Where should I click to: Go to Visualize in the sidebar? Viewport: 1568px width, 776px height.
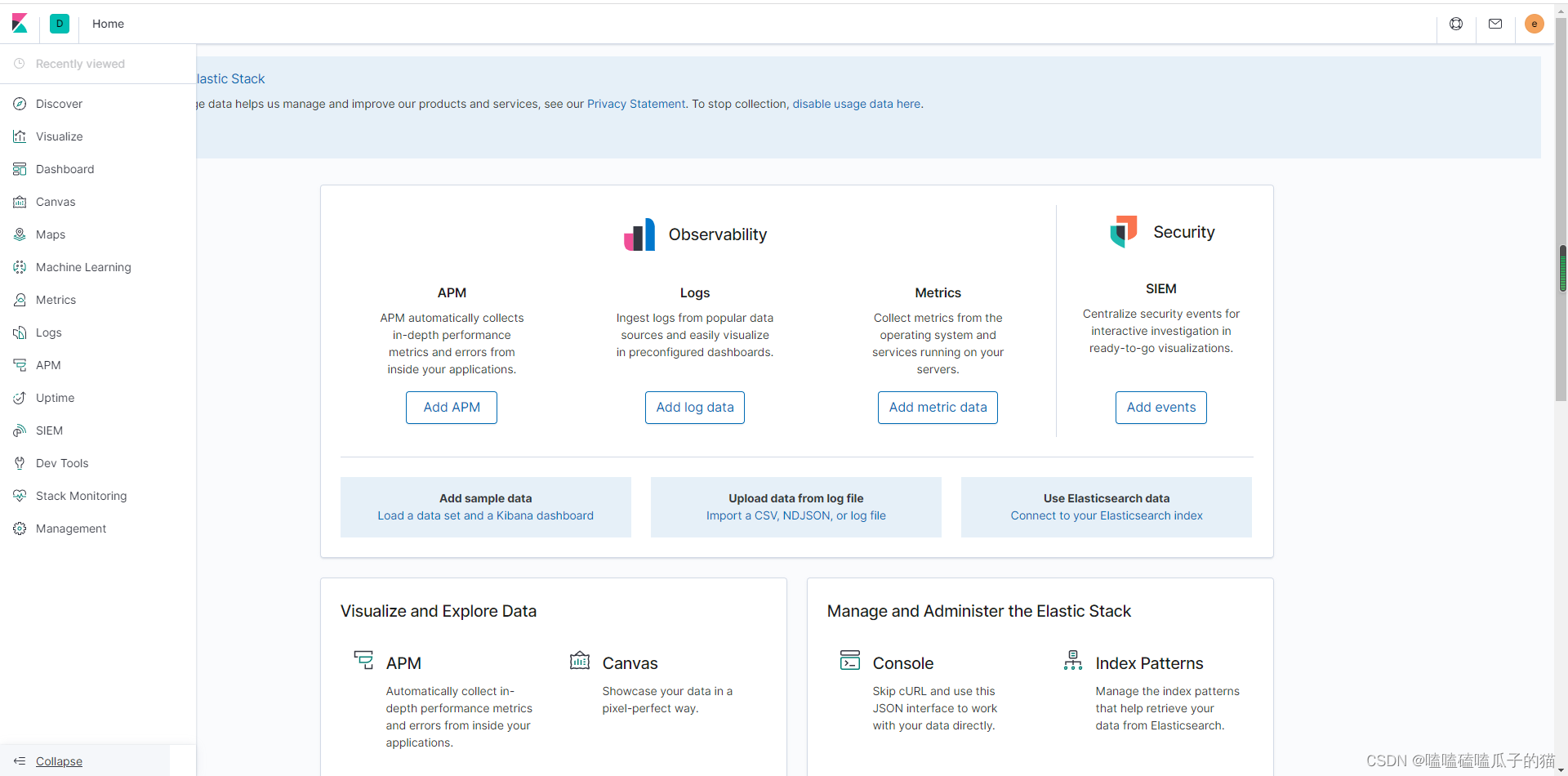[59, 136]
